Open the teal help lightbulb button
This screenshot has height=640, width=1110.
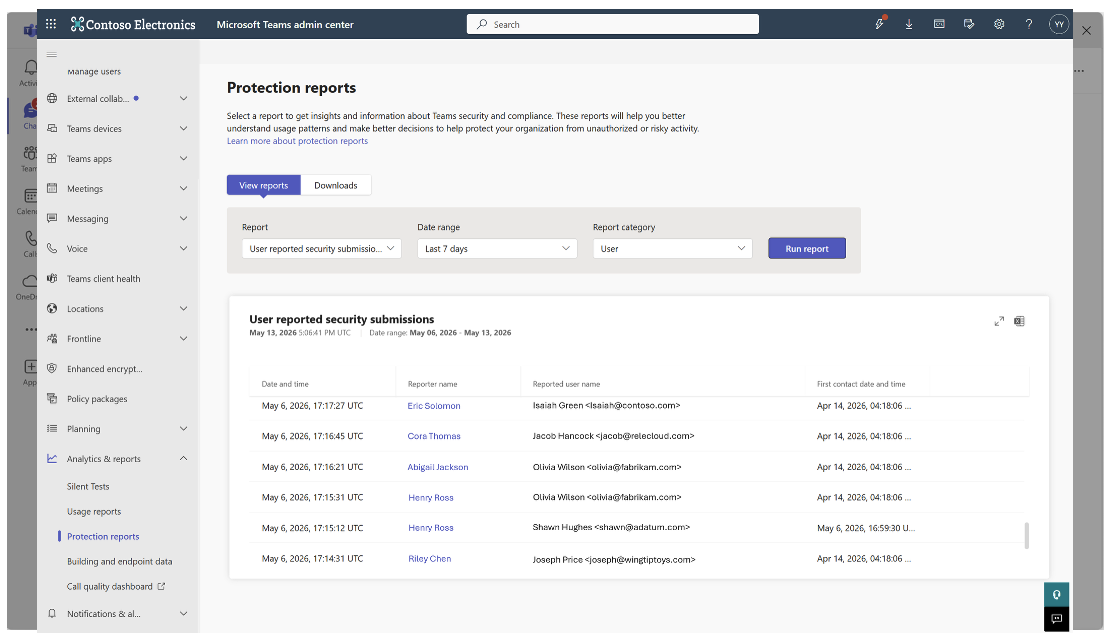(1056, 595)
